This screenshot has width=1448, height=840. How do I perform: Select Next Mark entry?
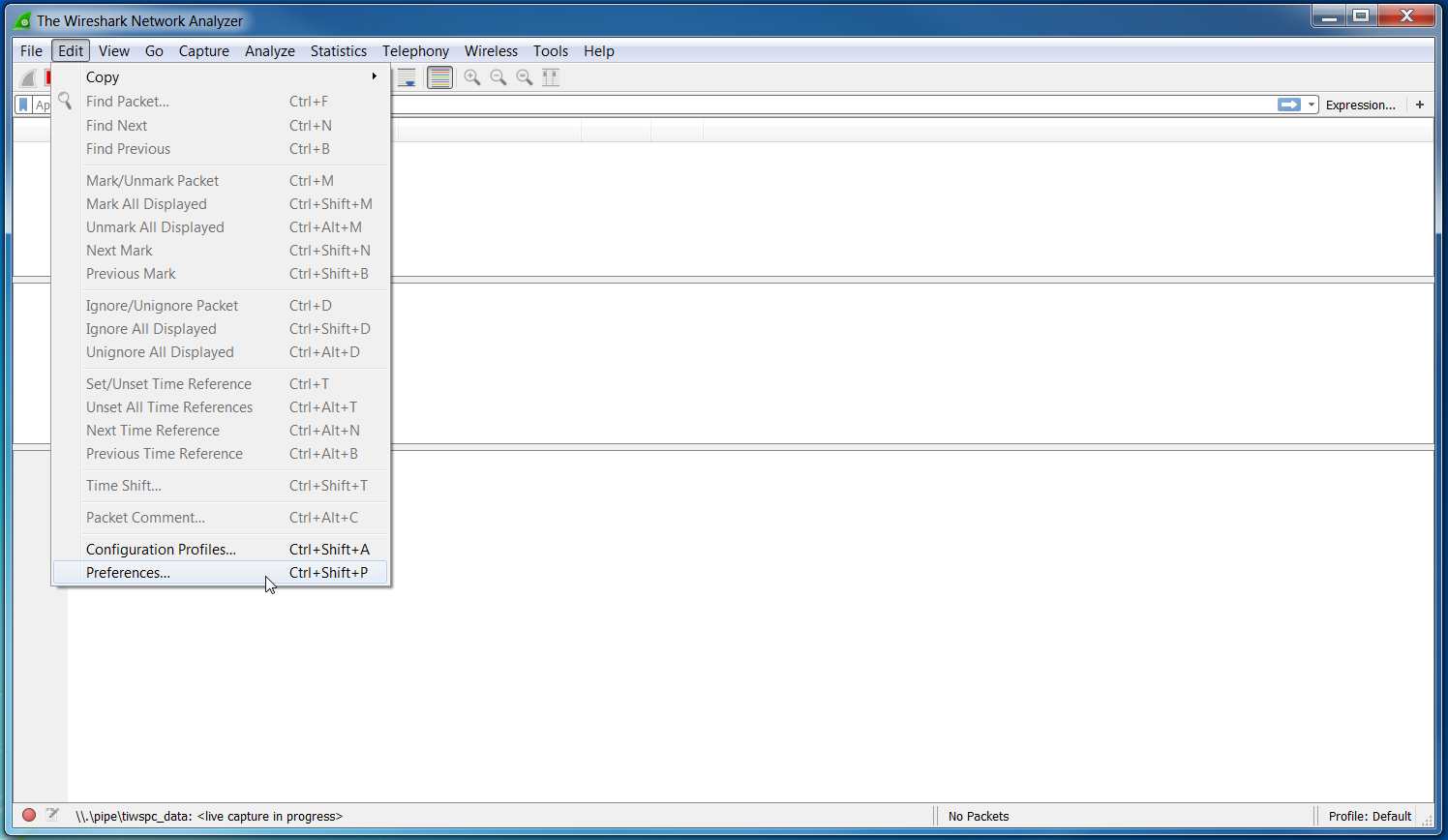point(222,251)
